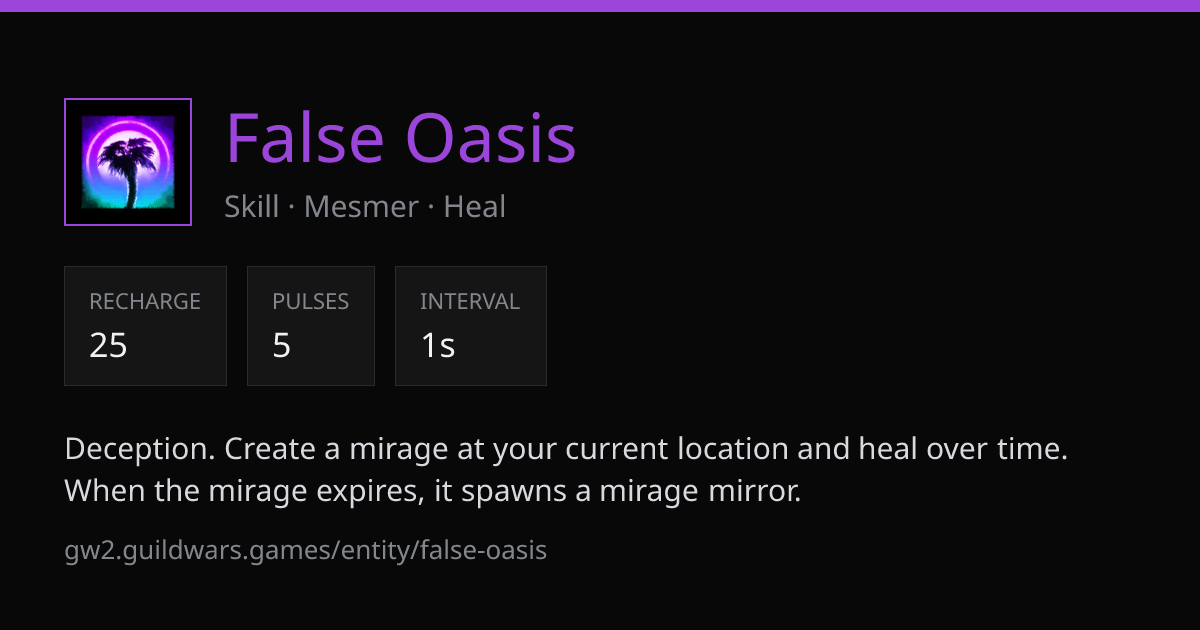Screen dimensions: 1200x630
Task: Click the INTERVAL label text
Action: 470,301
